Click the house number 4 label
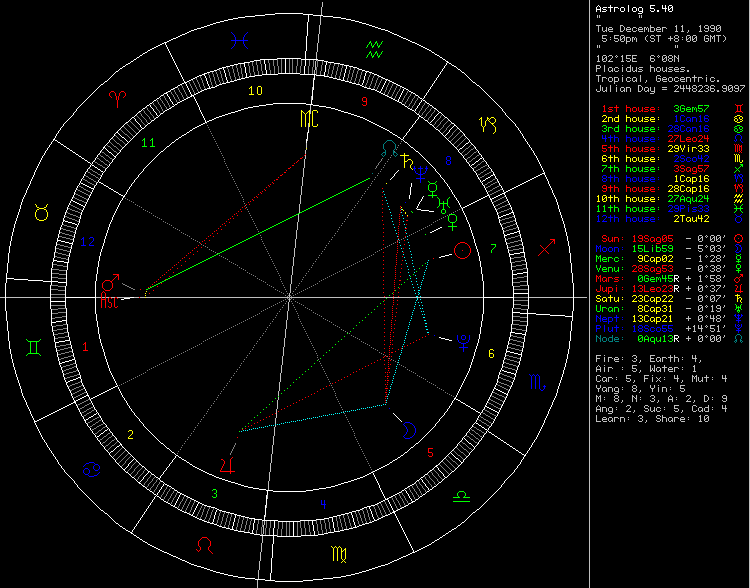 (322, 504)
